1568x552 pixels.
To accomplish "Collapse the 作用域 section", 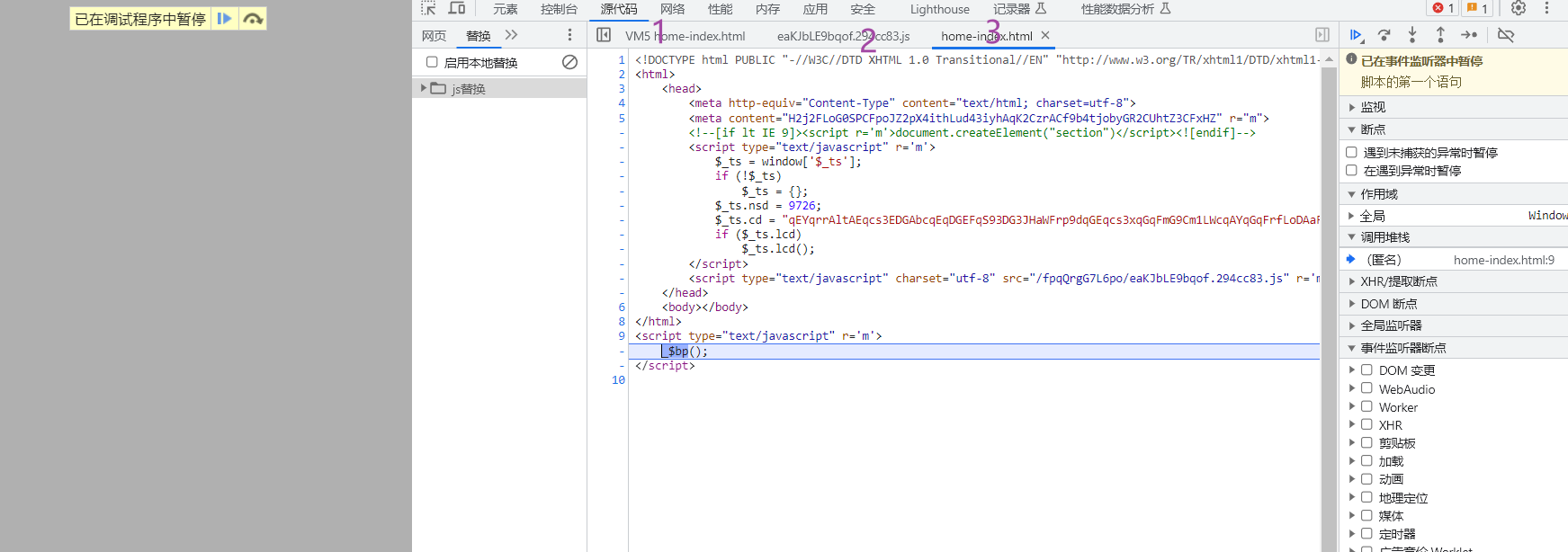I will (1453, 194).
